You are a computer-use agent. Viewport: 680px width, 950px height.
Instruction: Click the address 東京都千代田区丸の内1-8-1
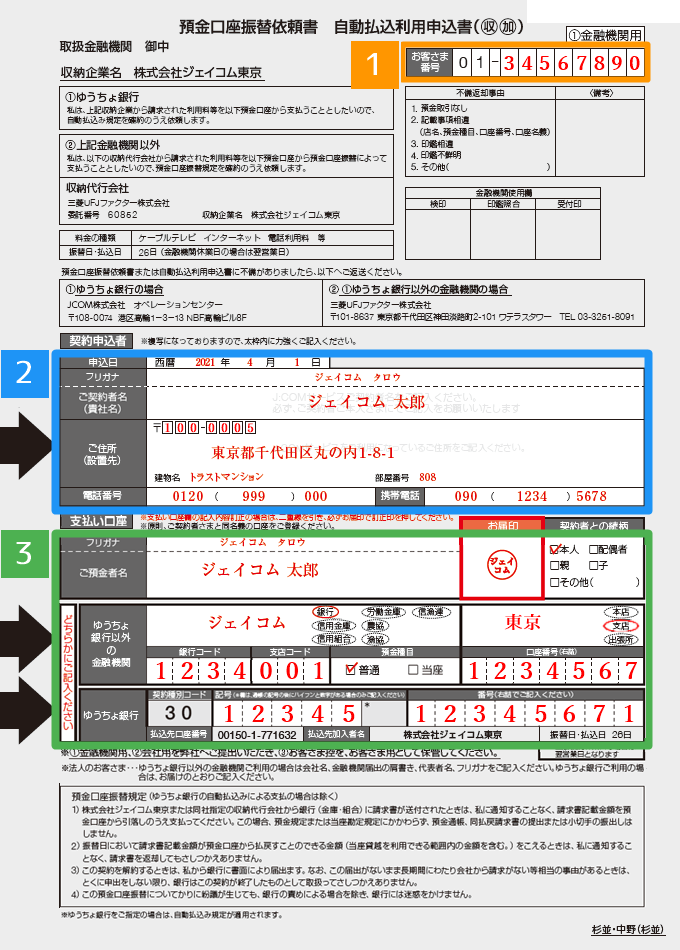point(303,453)
